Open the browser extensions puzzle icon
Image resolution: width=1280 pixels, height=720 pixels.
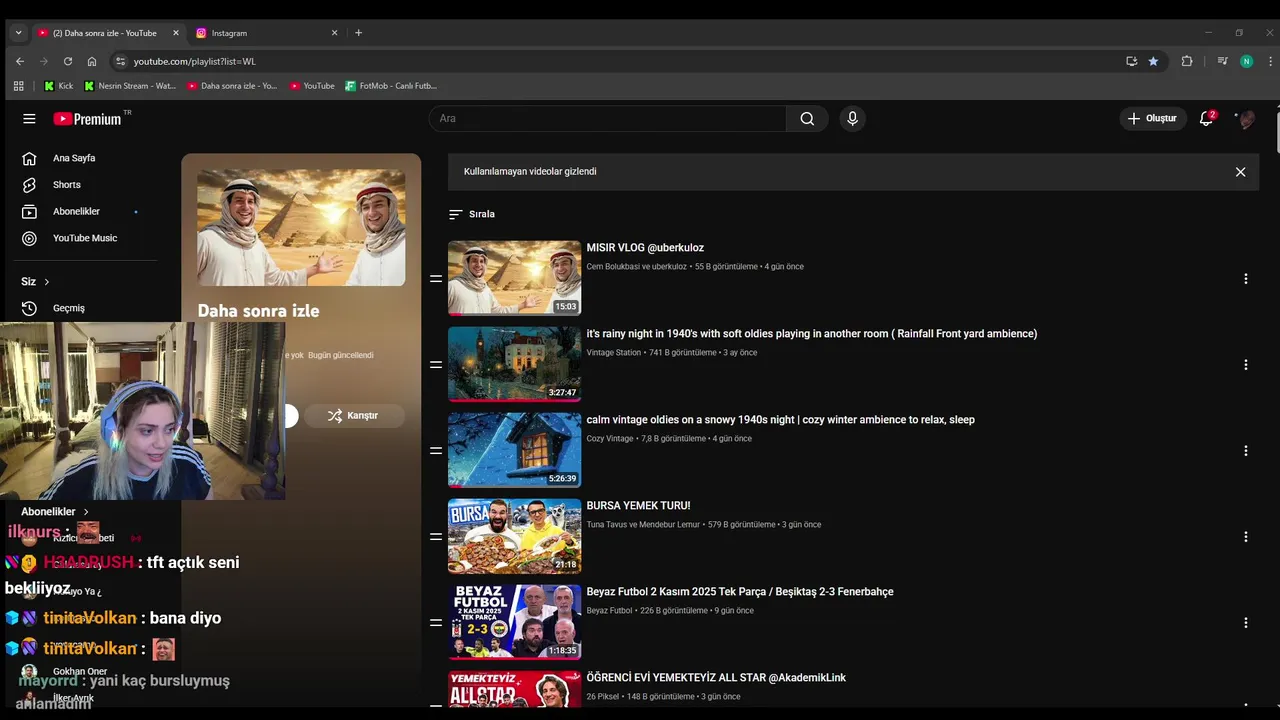(1187, 61)
